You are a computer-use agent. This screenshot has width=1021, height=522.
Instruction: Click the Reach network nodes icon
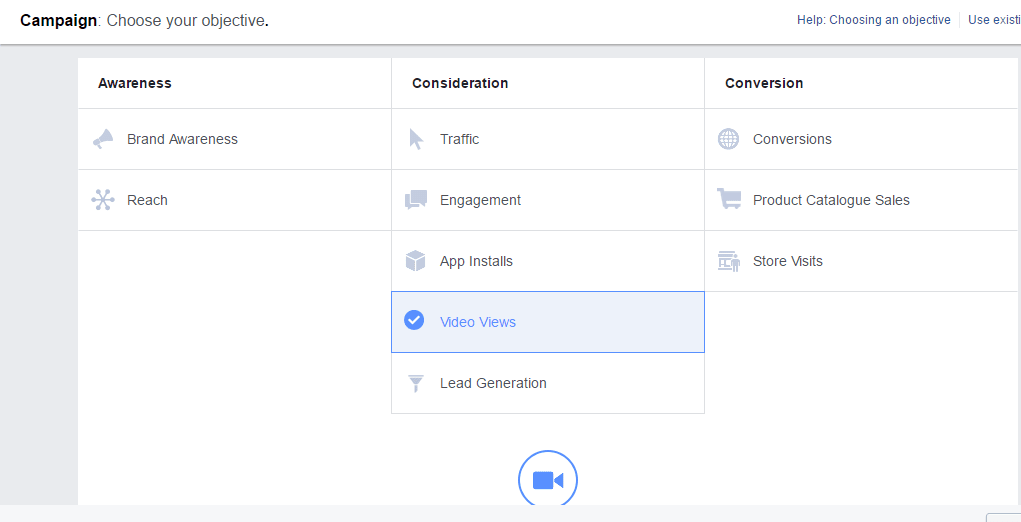pos(103,200)
